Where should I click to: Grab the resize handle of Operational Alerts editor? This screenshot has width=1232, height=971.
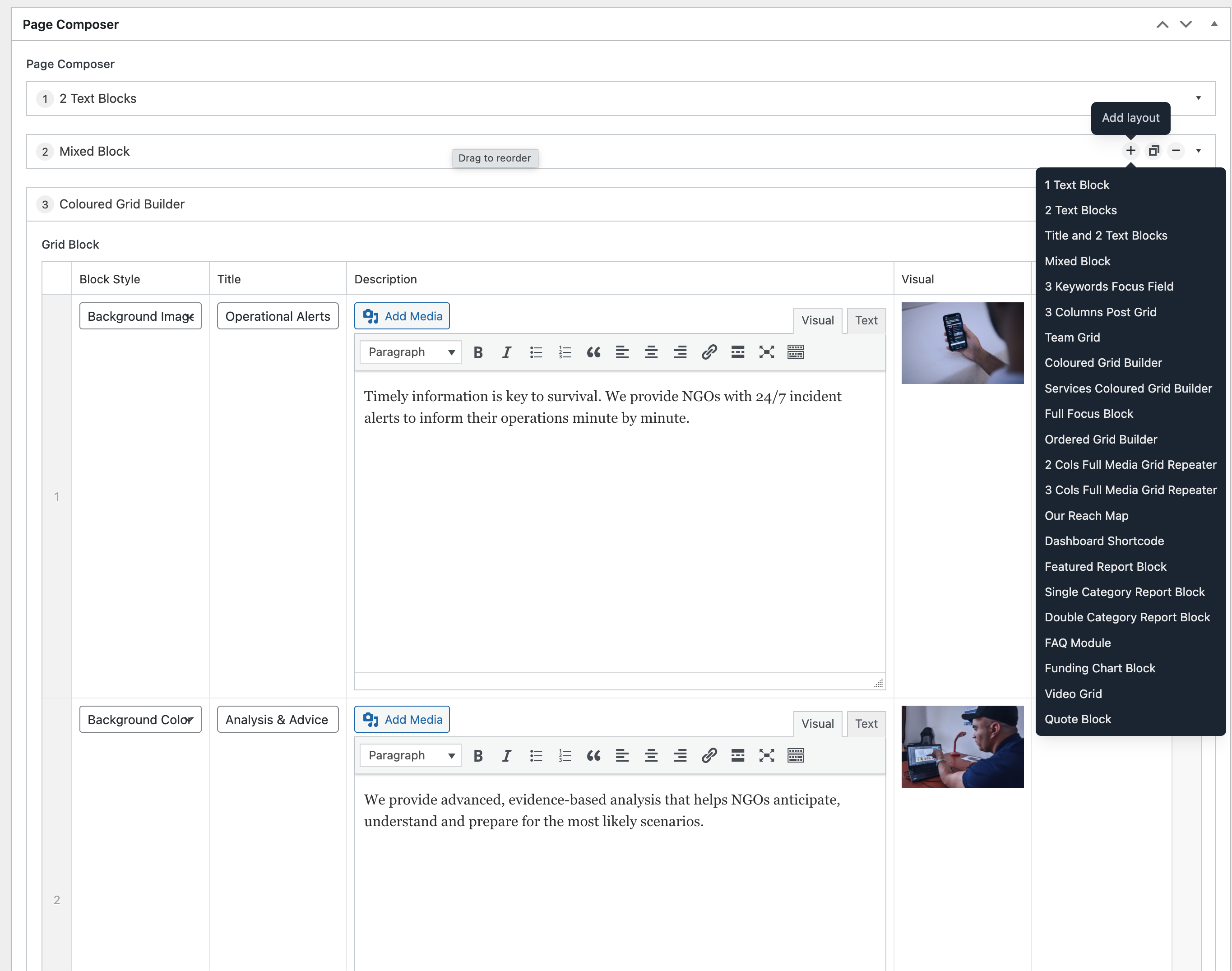pos(878,682)
